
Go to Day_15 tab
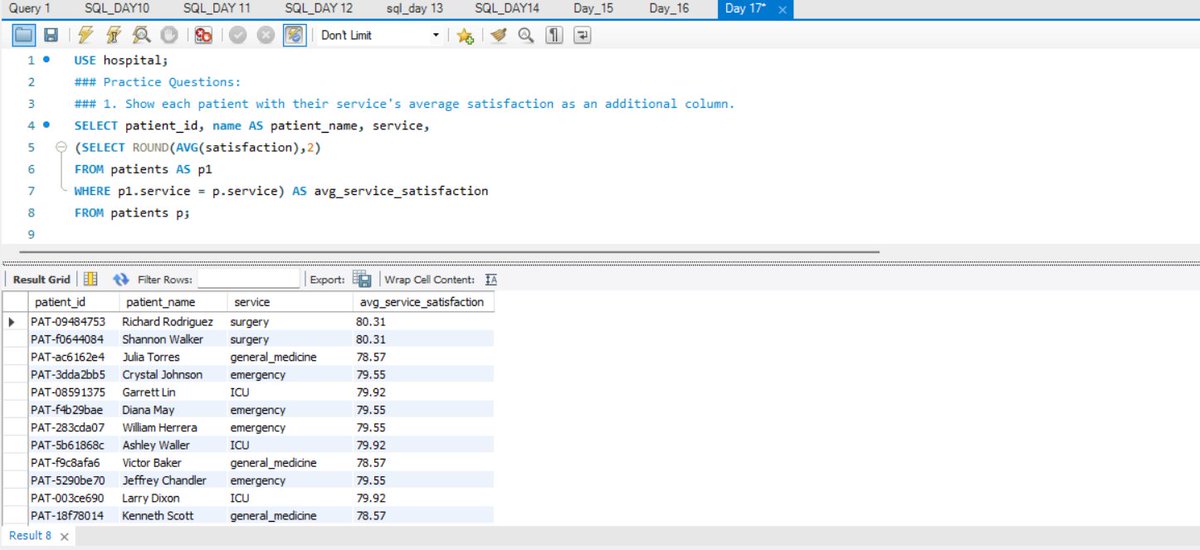(593, 8)
